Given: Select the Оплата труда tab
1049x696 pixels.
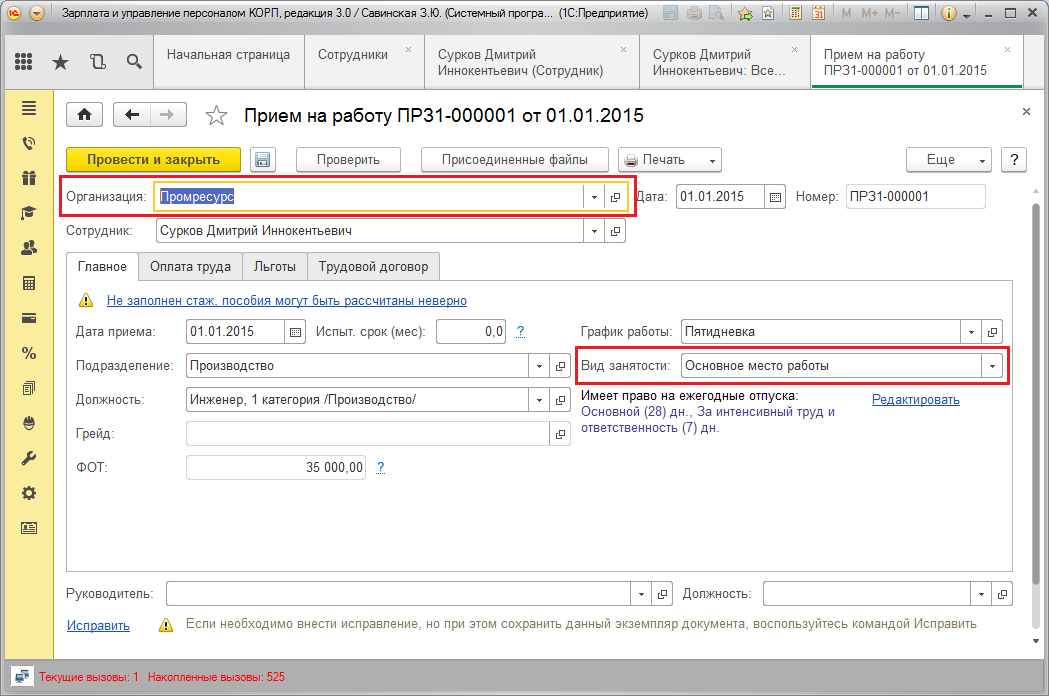Looking at the screenshot, I should coord(190,266).
